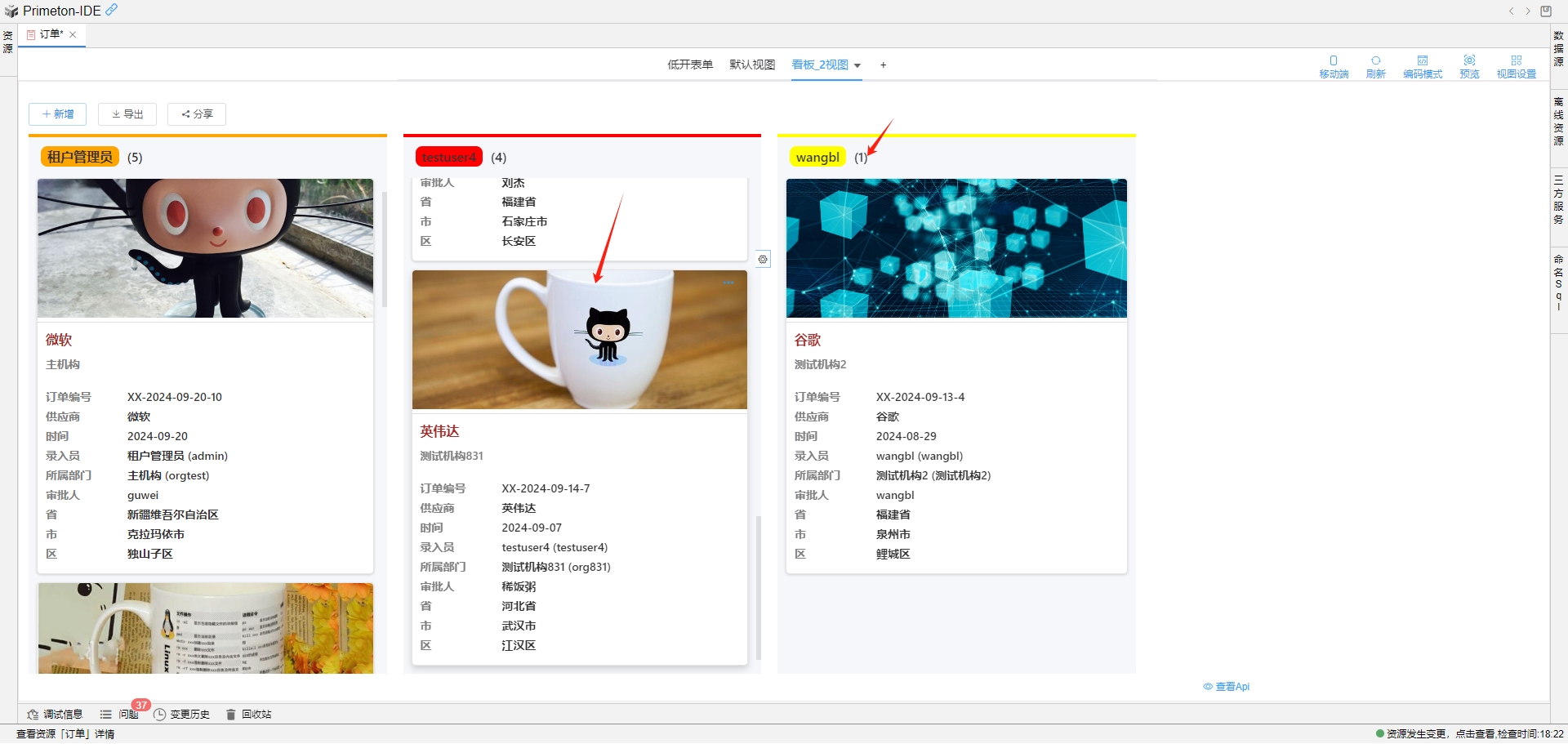Viewport: 1568px width, 744px height.
Task: Click the 移动端 mobile view icon
Action: (1334, 66)
